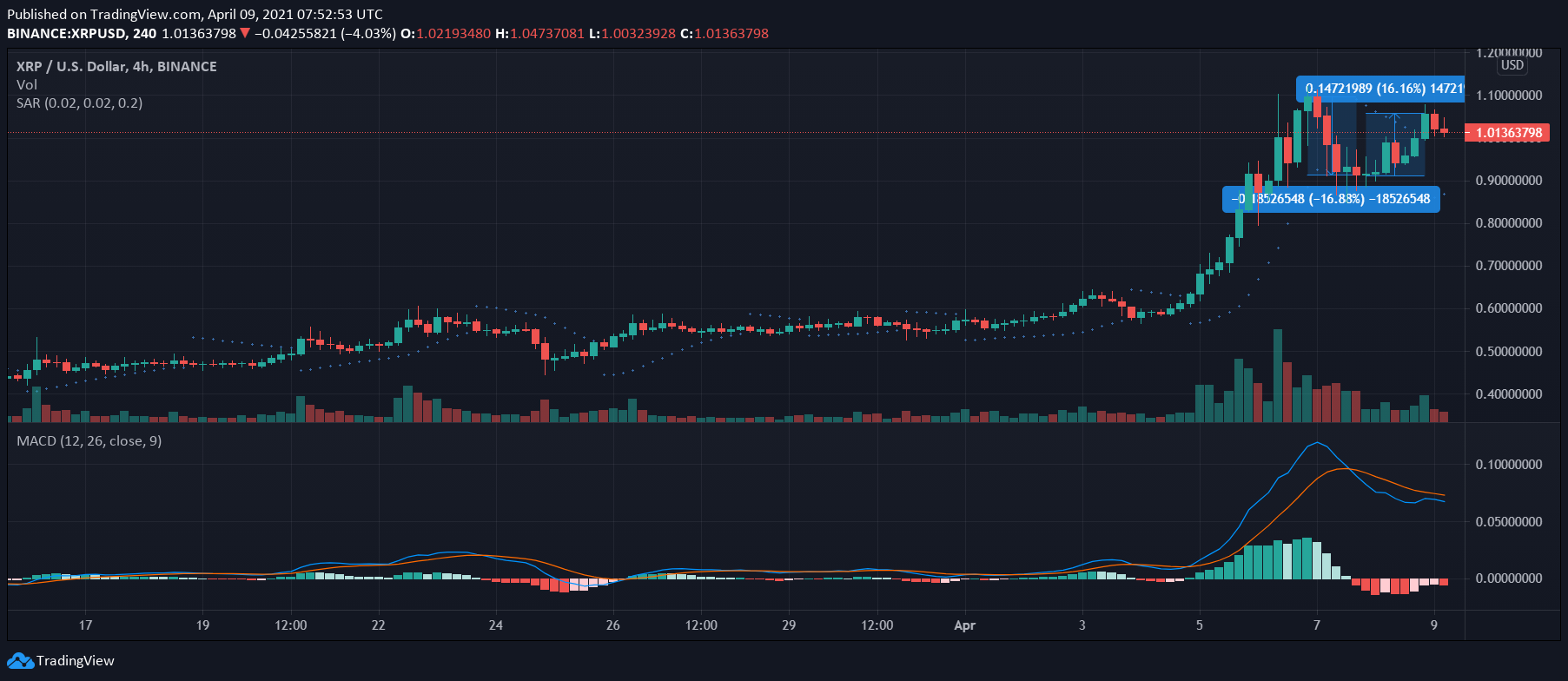Click the -16.83% price range measurement label
The height and width of the screenshot is (681, 1568).
click(1331, 199)
